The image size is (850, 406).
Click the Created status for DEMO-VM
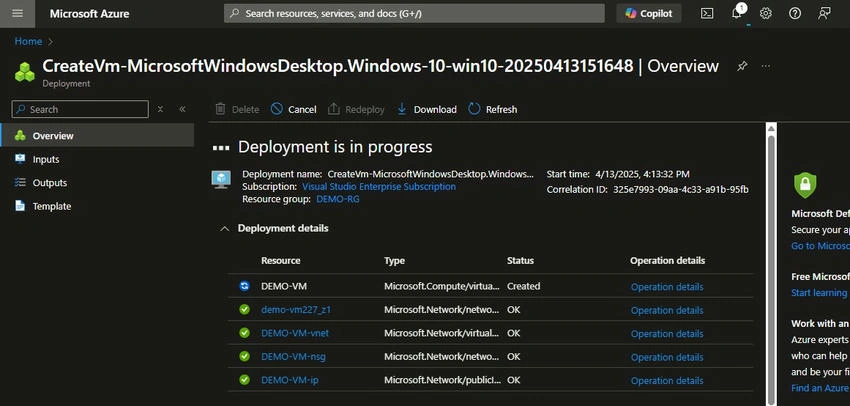click(524, 286)
